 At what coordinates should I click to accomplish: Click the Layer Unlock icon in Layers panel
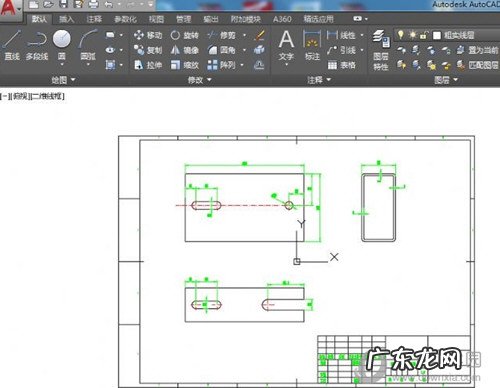click(x=446, y=65)
